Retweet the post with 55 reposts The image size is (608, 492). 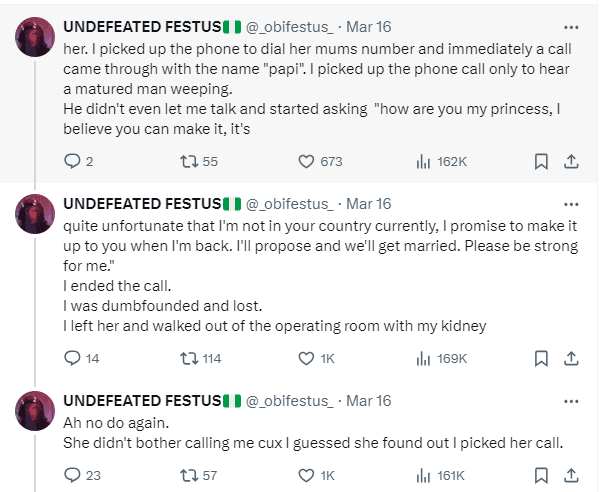pos(186,161)
